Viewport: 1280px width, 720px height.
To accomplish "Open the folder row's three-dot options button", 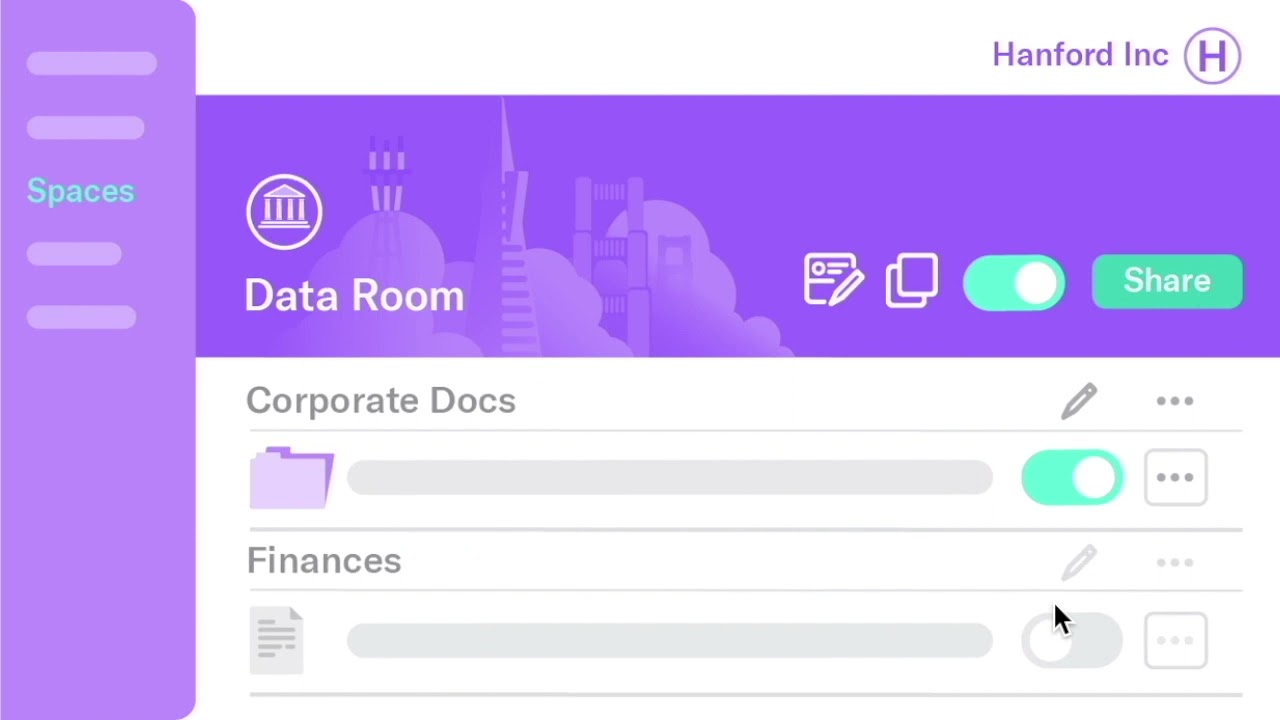I will 1175,478.
